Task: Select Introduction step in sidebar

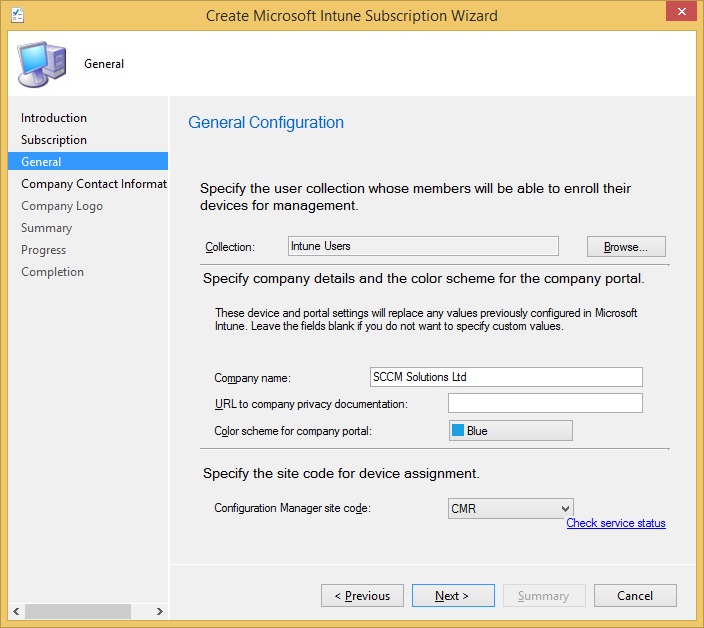Action: pyautogui.click(x=54, y=118)
